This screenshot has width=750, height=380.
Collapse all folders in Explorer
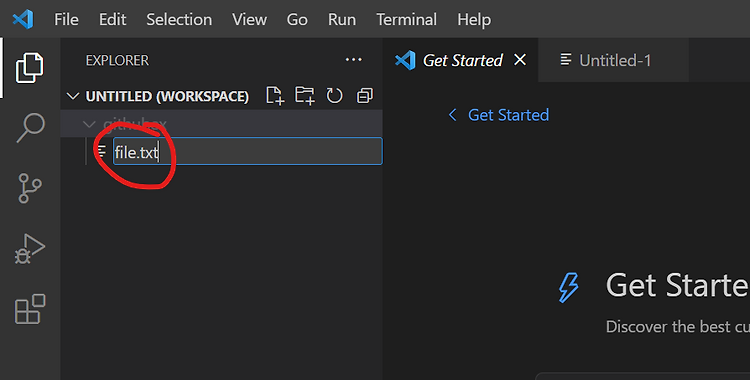(365, 96)
